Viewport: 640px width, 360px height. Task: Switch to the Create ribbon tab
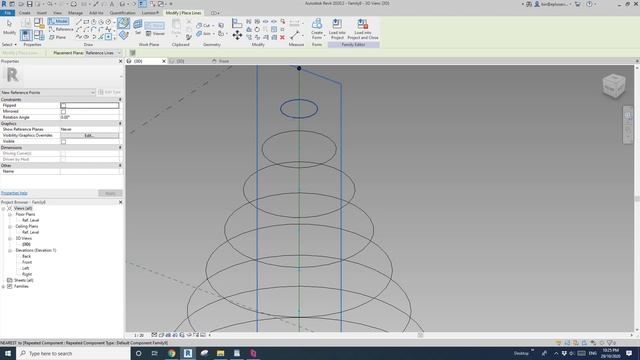click(x=24, y=13)
